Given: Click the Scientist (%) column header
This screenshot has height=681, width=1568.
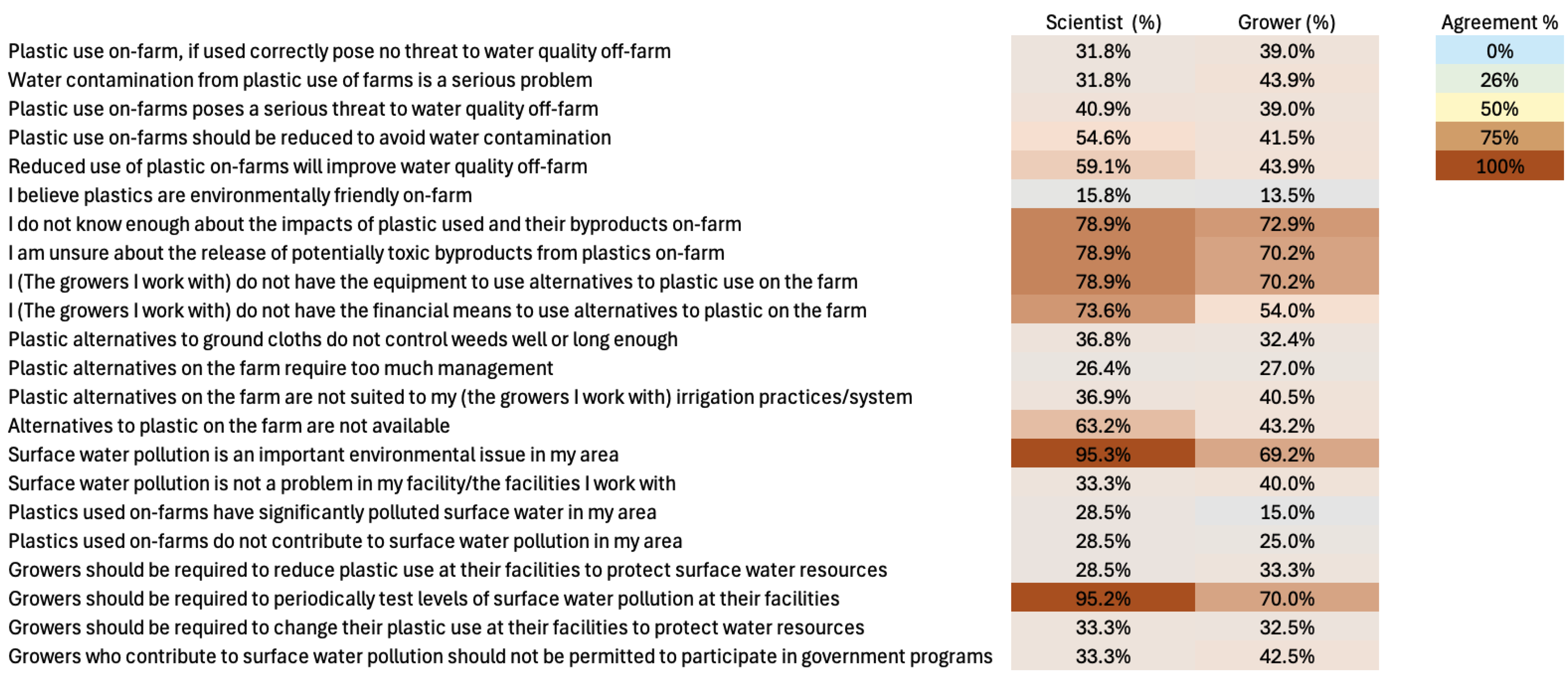Looking at the screenshot, I should point(1103,23).
